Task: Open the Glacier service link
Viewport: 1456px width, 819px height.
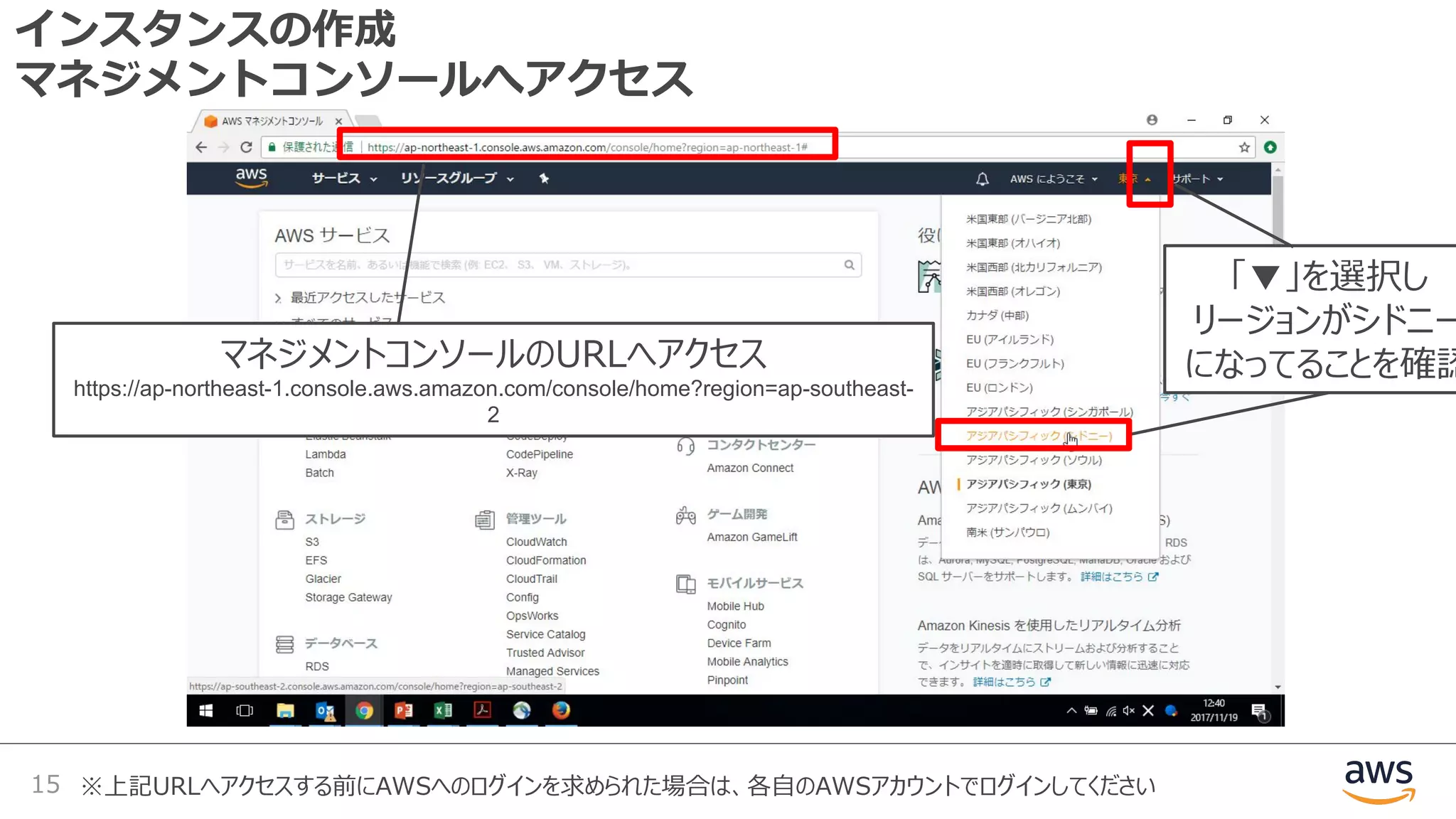Action: click(323, 579)
